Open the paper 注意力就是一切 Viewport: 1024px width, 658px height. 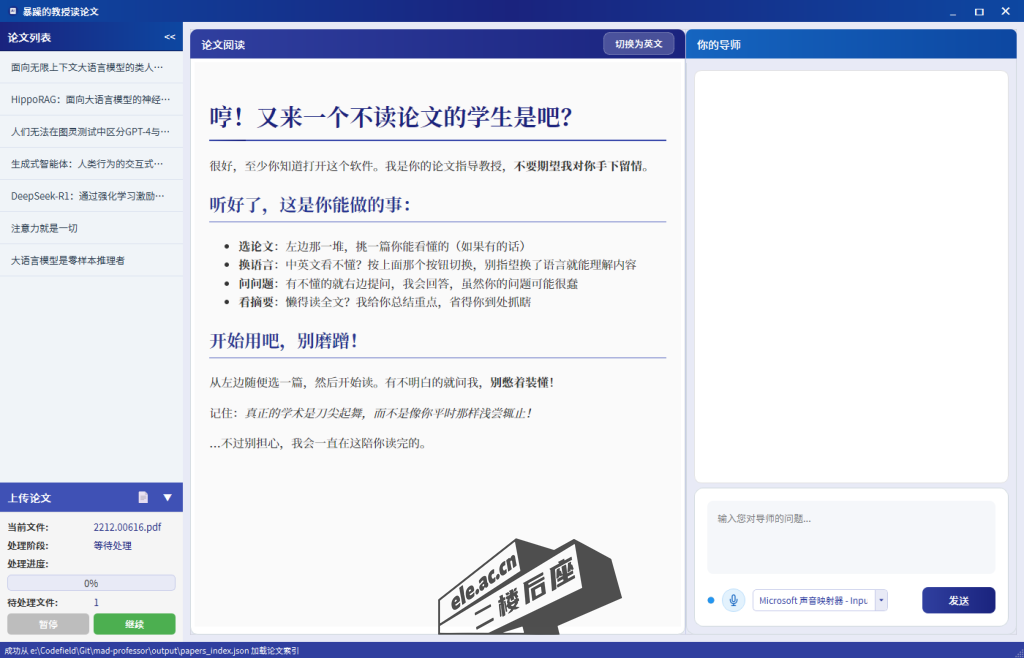pos(62,227)
